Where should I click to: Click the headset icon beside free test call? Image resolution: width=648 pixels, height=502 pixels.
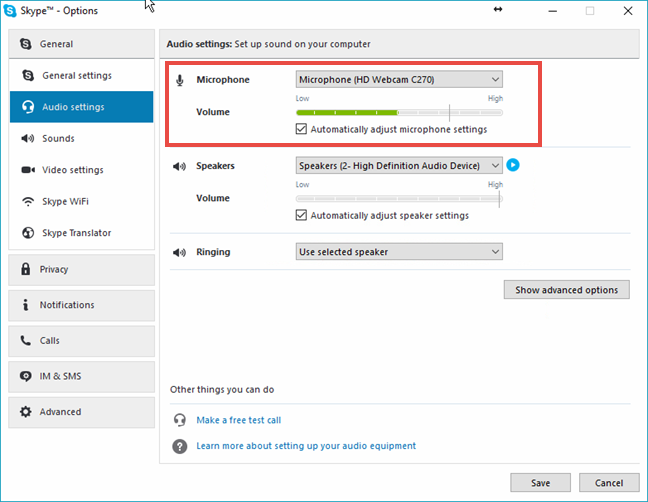[180, 420]
